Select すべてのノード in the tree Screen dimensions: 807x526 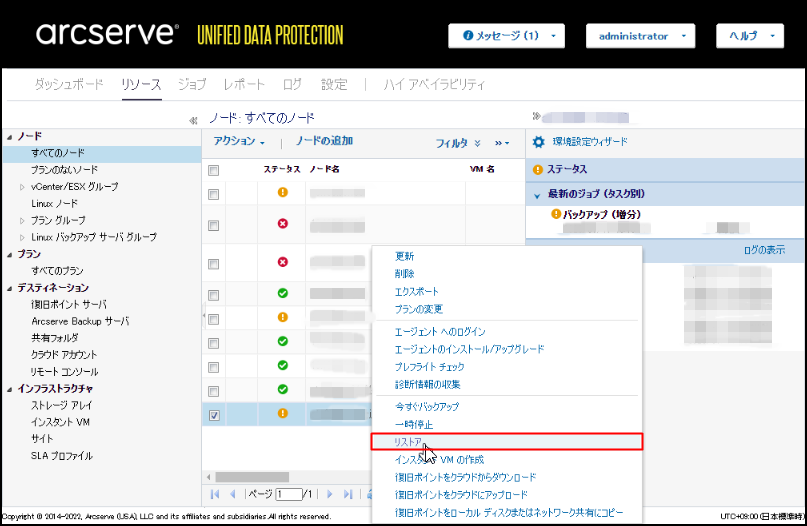pyautogui.click(x=58, y=153)
